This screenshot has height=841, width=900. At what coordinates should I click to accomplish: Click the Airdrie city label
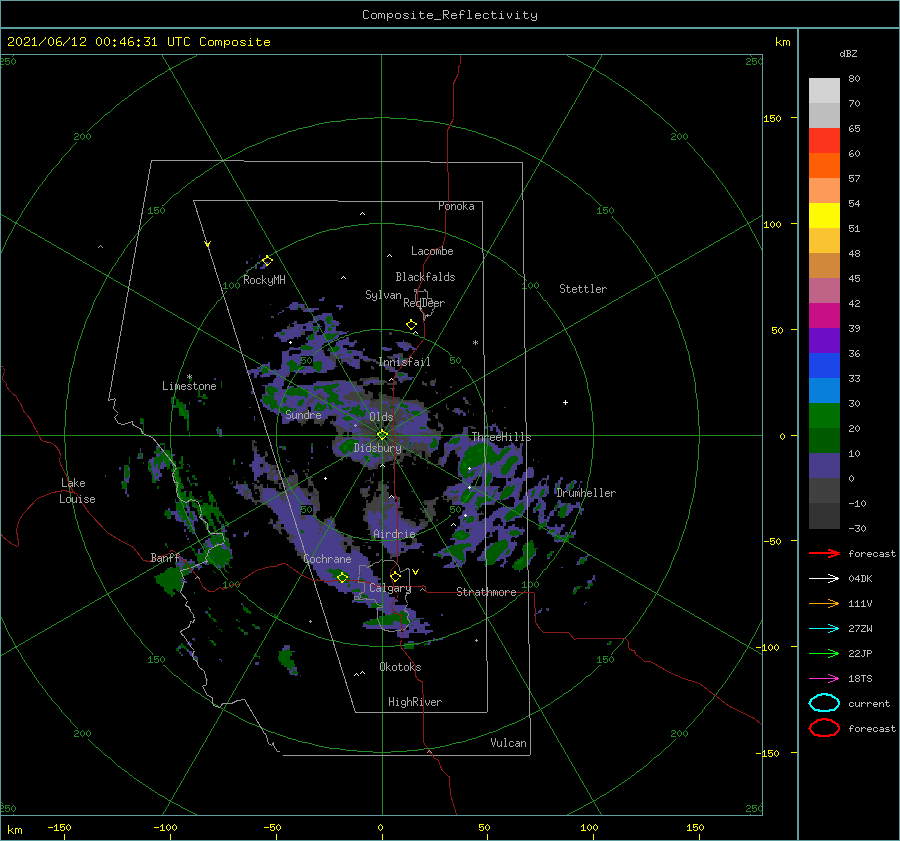pyautogui.click(x=394, y=534)
